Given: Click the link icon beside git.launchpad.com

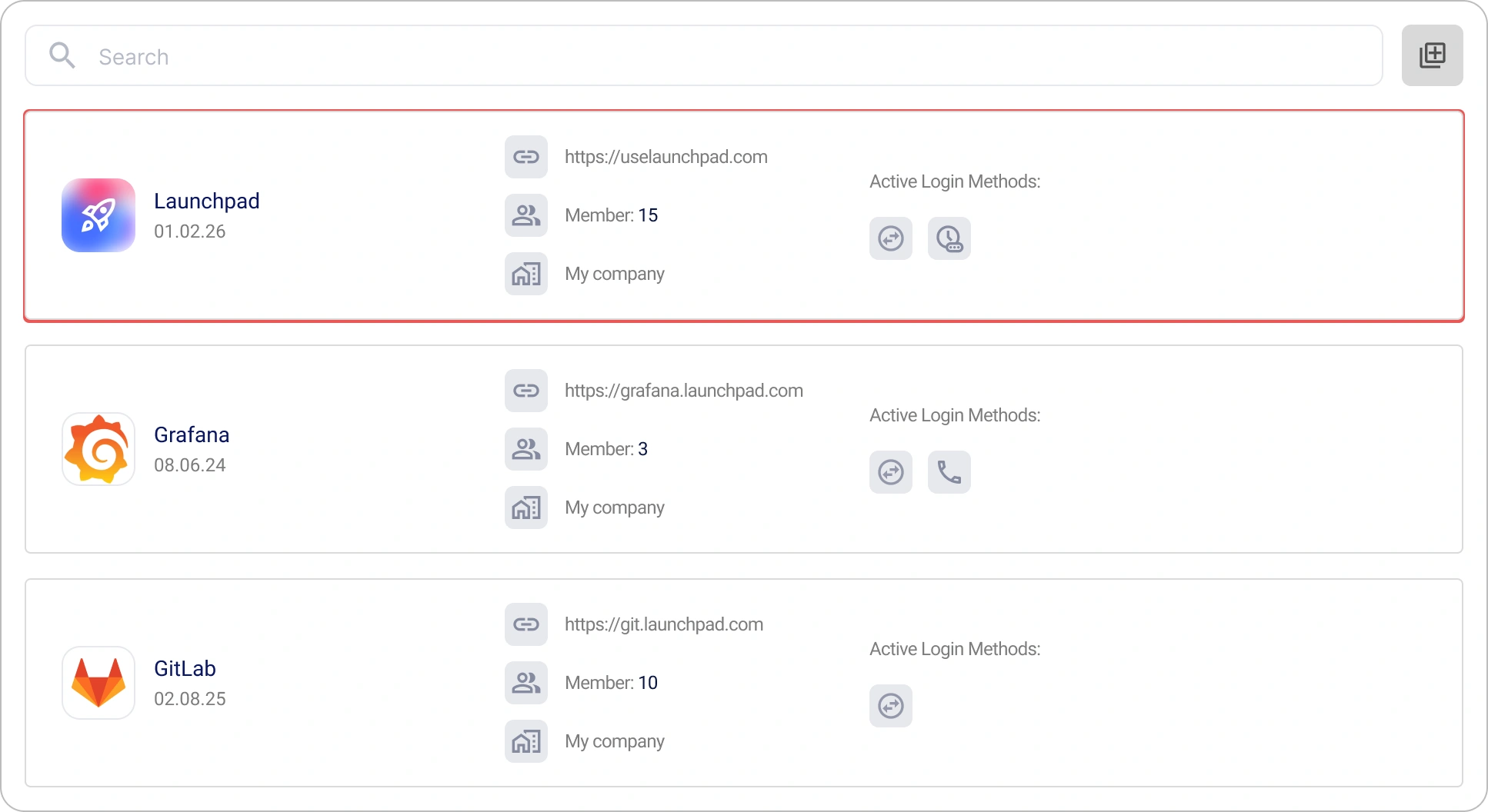Looking at the screenshot, I should point(525,624).
